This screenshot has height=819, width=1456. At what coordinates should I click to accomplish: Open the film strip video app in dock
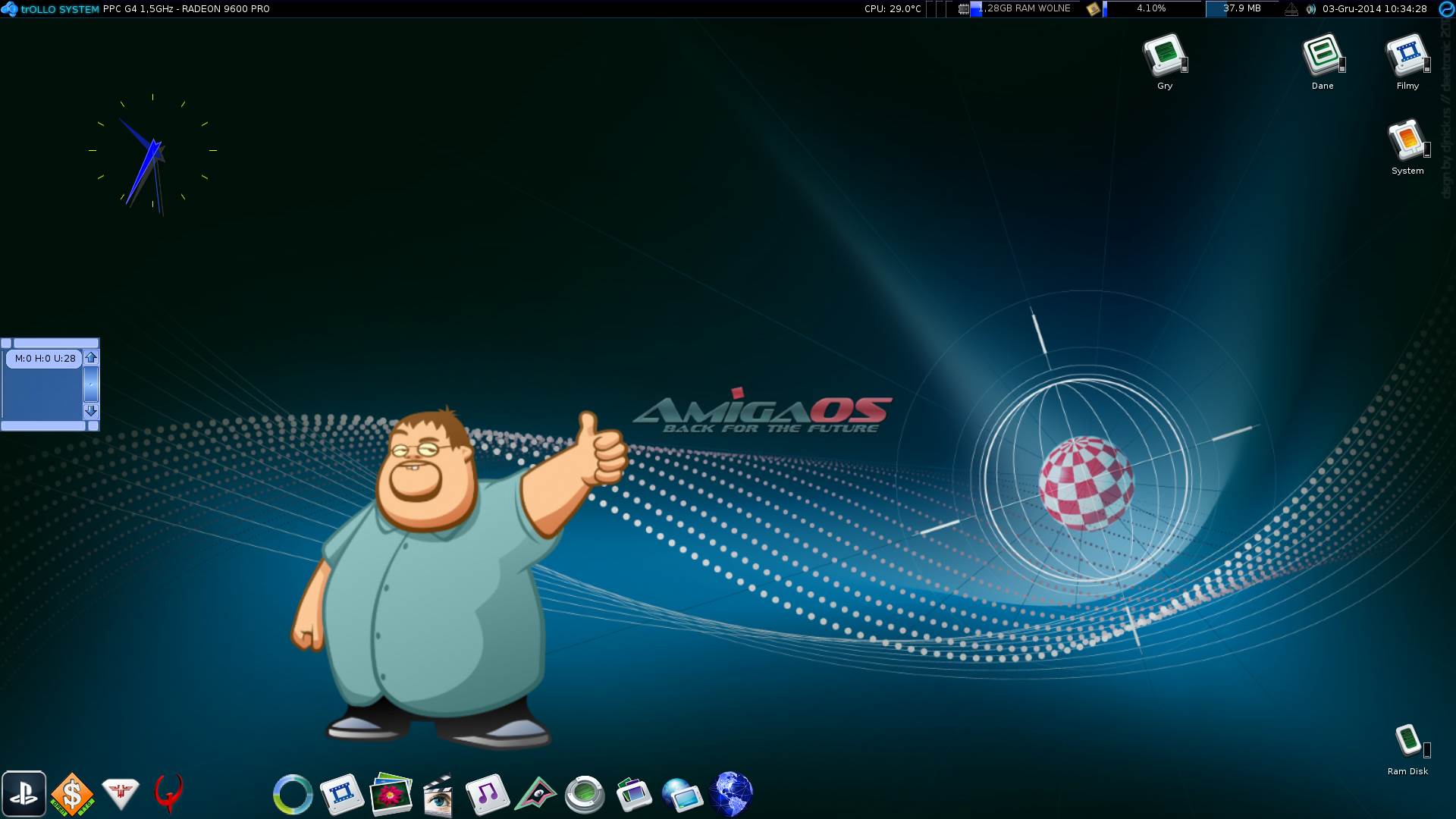click(341, 794)
